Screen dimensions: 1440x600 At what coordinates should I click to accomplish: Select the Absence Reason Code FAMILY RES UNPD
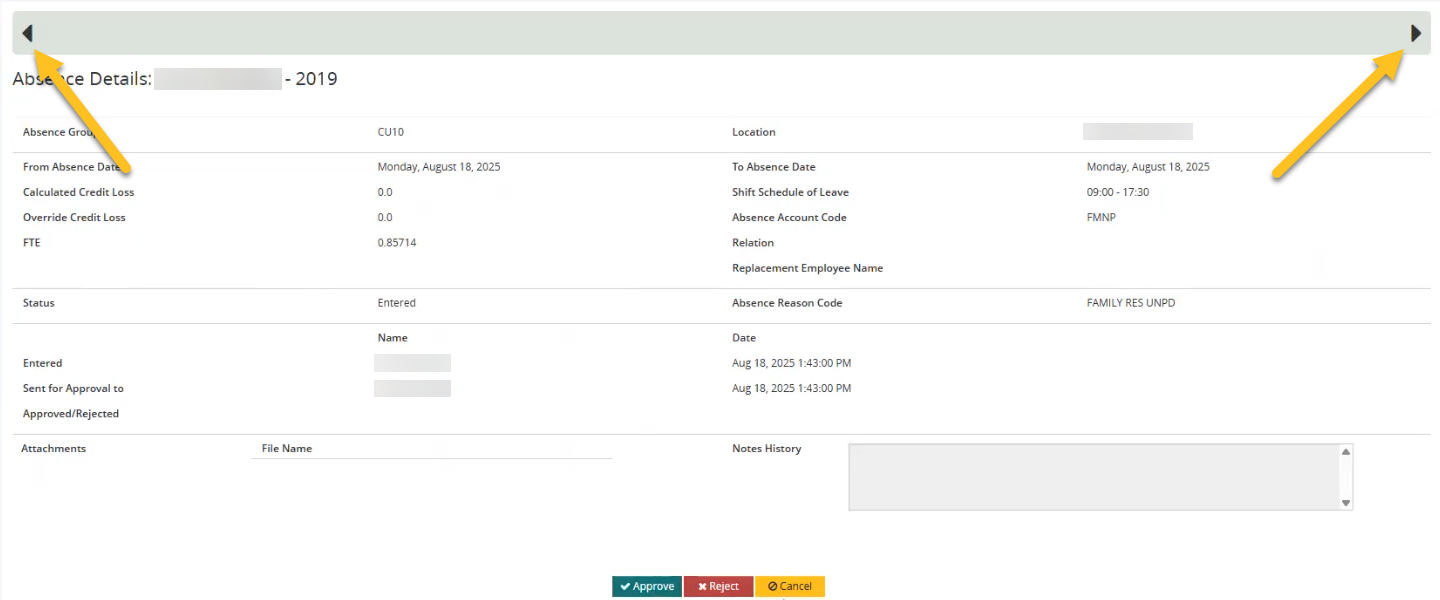tap(1131, 302)
